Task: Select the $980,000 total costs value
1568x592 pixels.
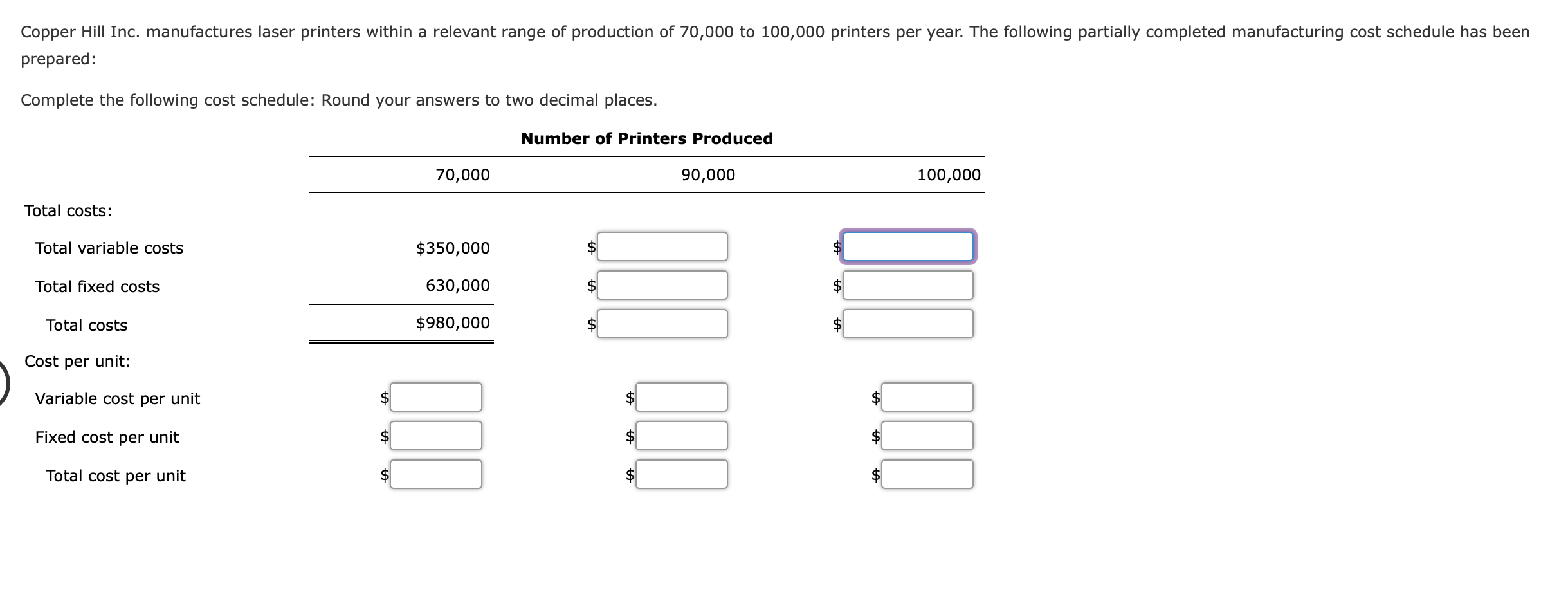Action: 452,322
